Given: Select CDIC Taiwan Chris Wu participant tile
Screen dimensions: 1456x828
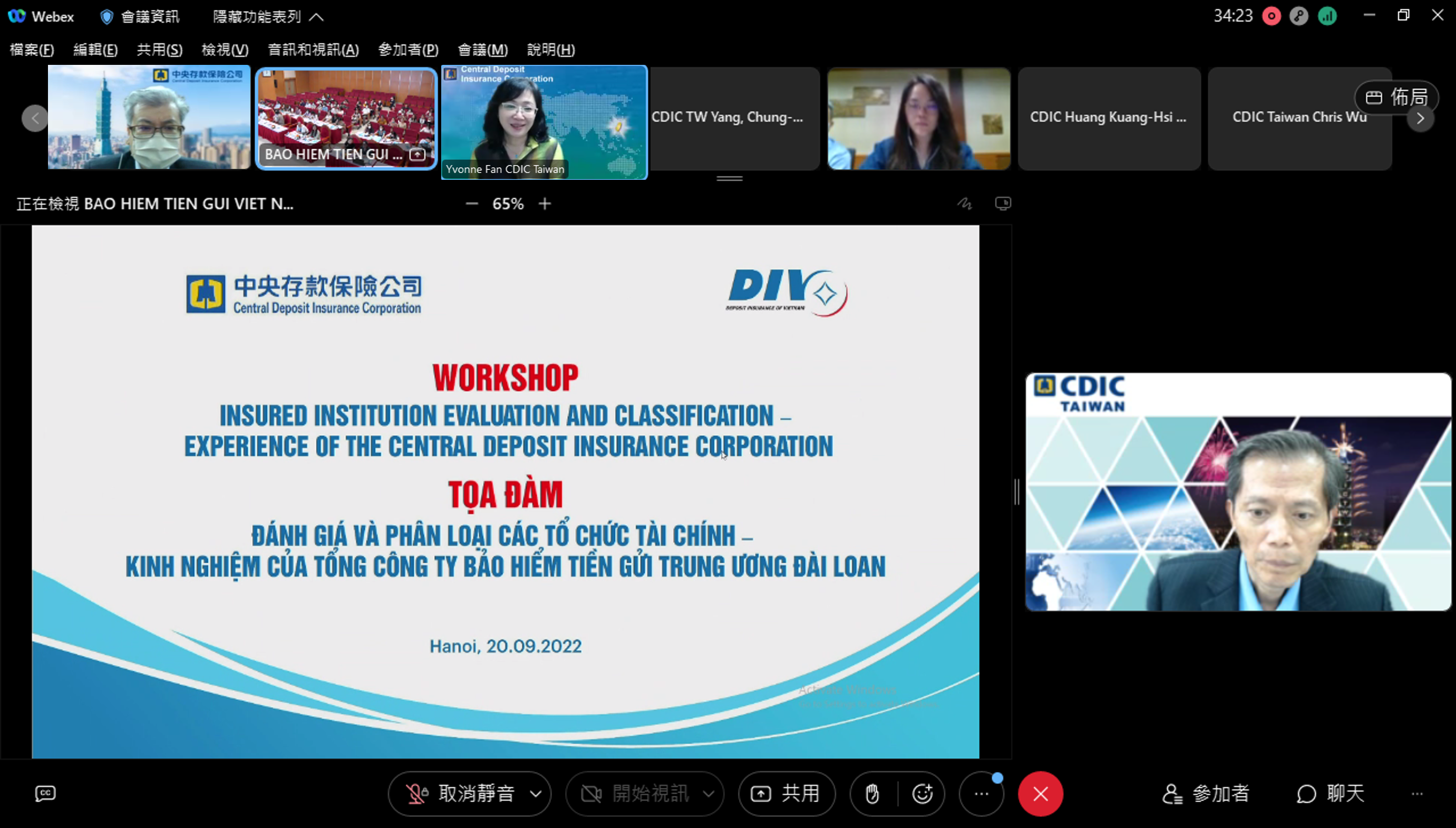Looking at the screenshot, I should 1300,118.
